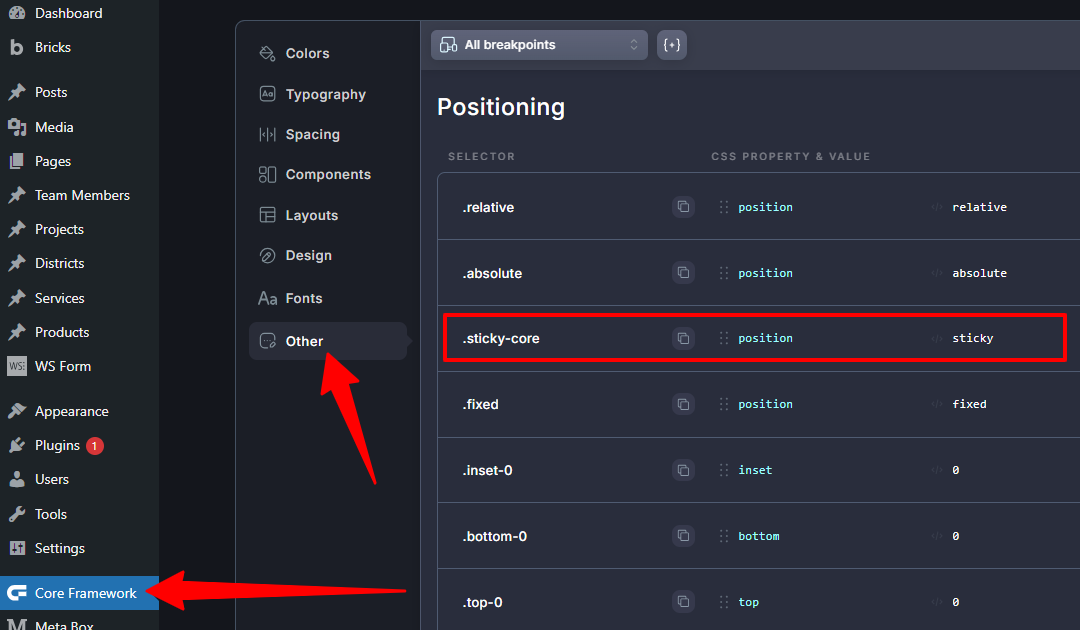1080x630 pixels.
Task: Click the .fixed selector name
Action: [x=481, y=404]
